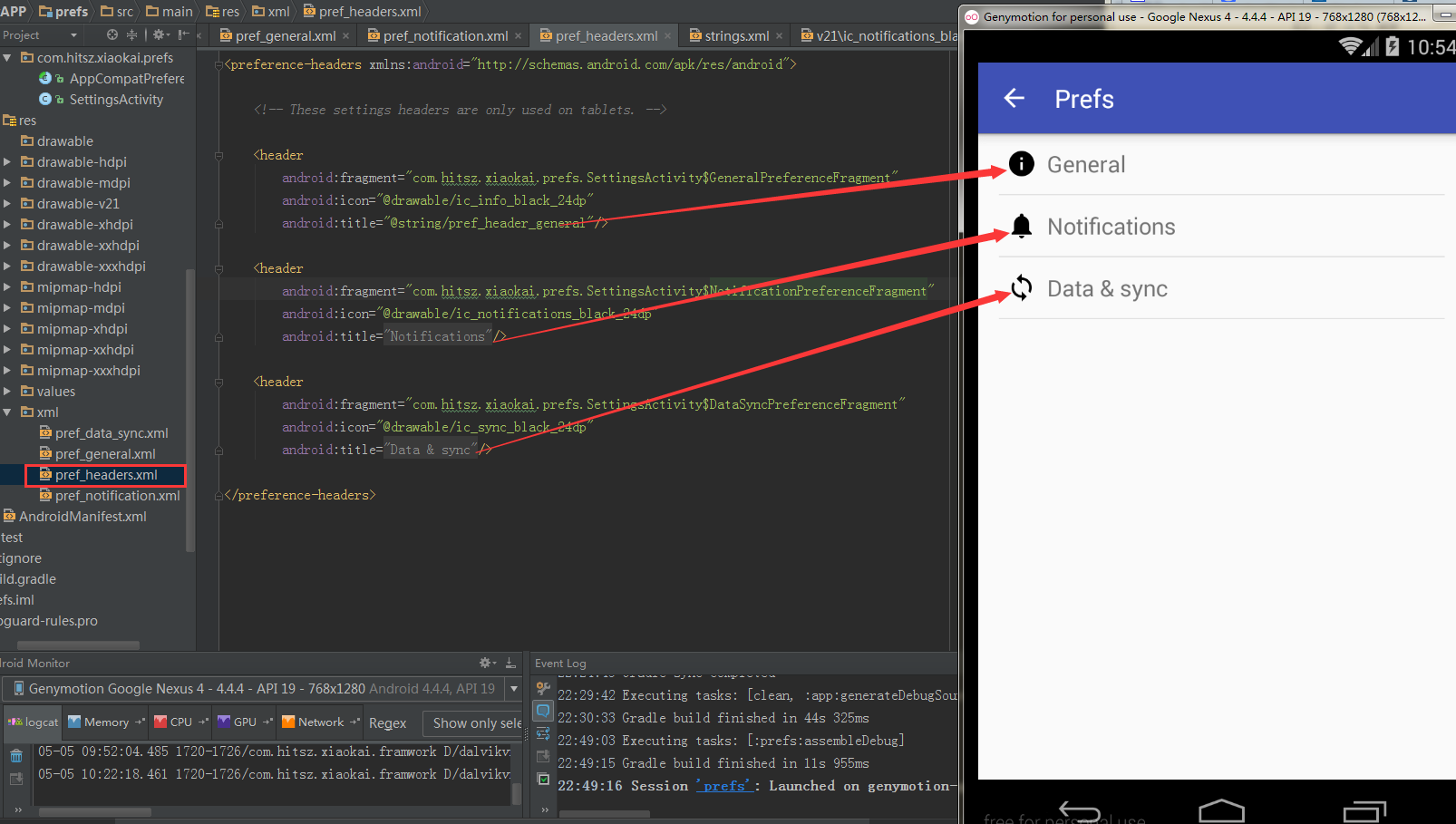Click the Project tree vertical scrollbar
The image size is (1456, 824).
pos(190,410)
